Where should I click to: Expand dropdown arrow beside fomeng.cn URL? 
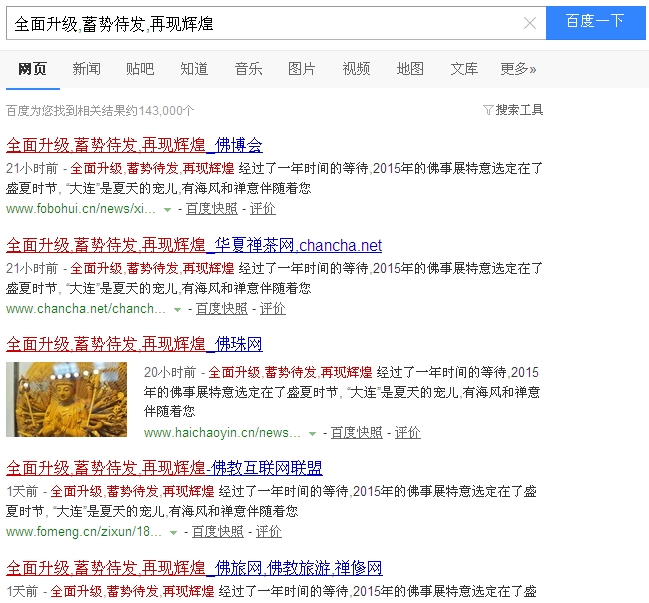coord(174,533)
